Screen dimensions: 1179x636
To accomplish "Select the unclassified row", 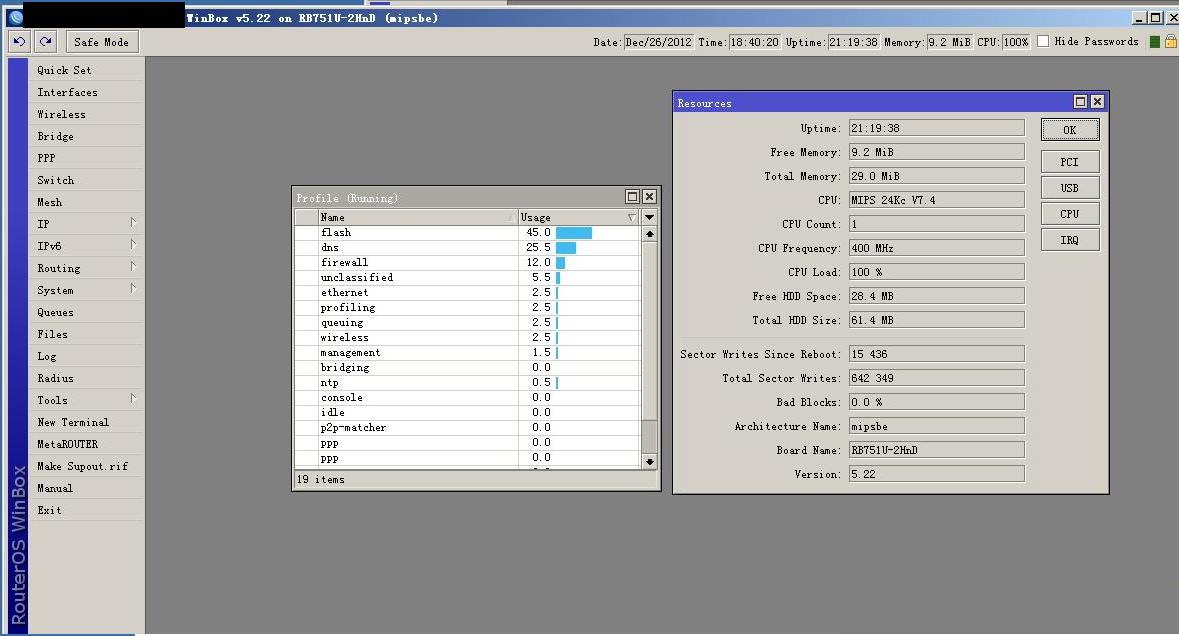I will 467,277.
